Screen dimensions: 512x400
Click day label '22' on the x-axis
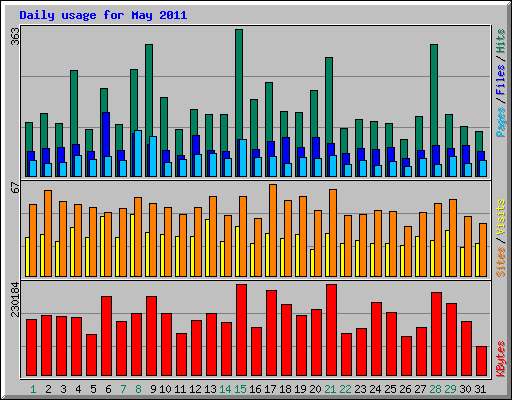click(x=345, y=389)
